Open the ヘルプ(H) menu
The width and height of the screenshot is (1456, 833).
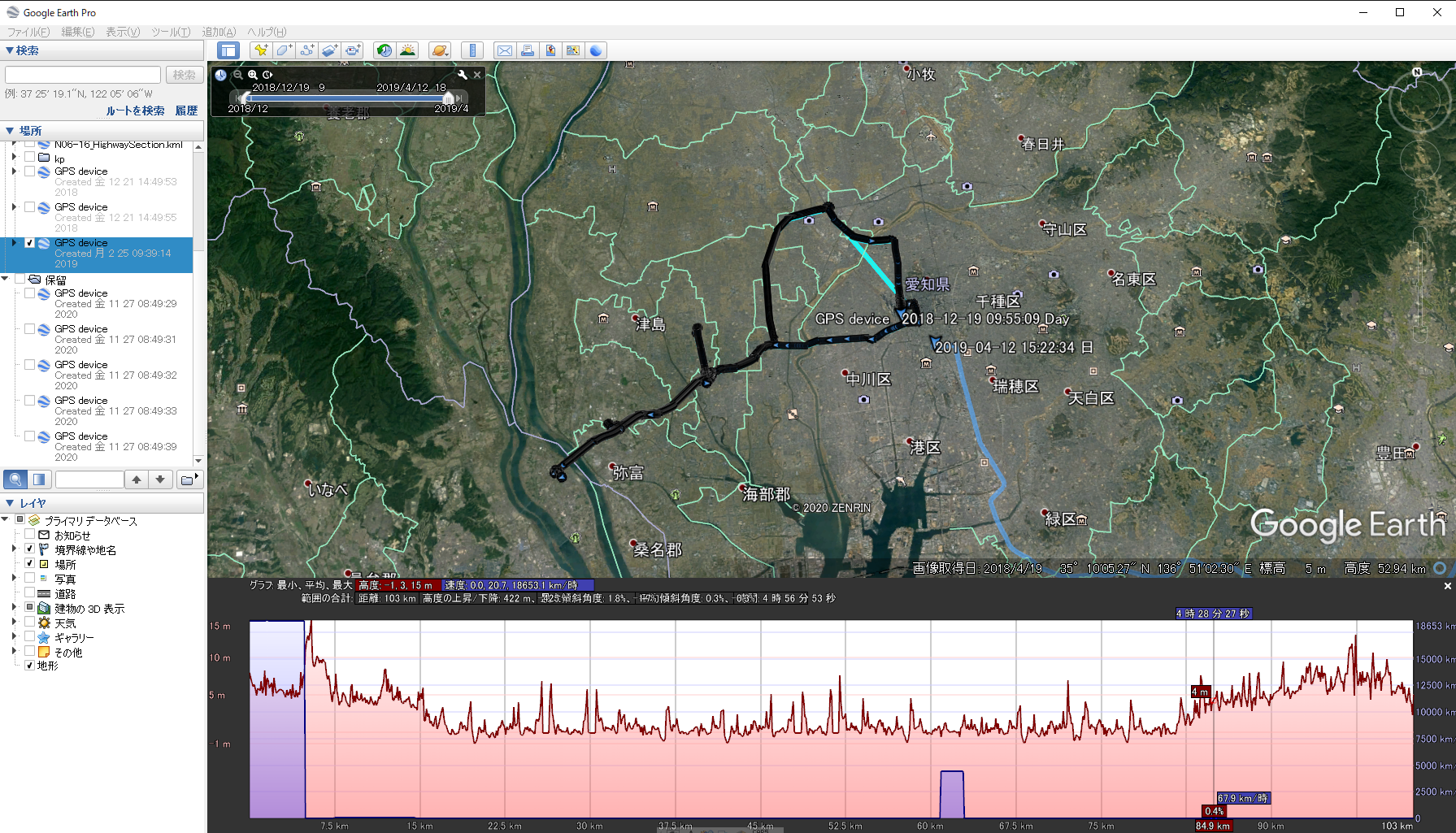(x=267, y=32)
